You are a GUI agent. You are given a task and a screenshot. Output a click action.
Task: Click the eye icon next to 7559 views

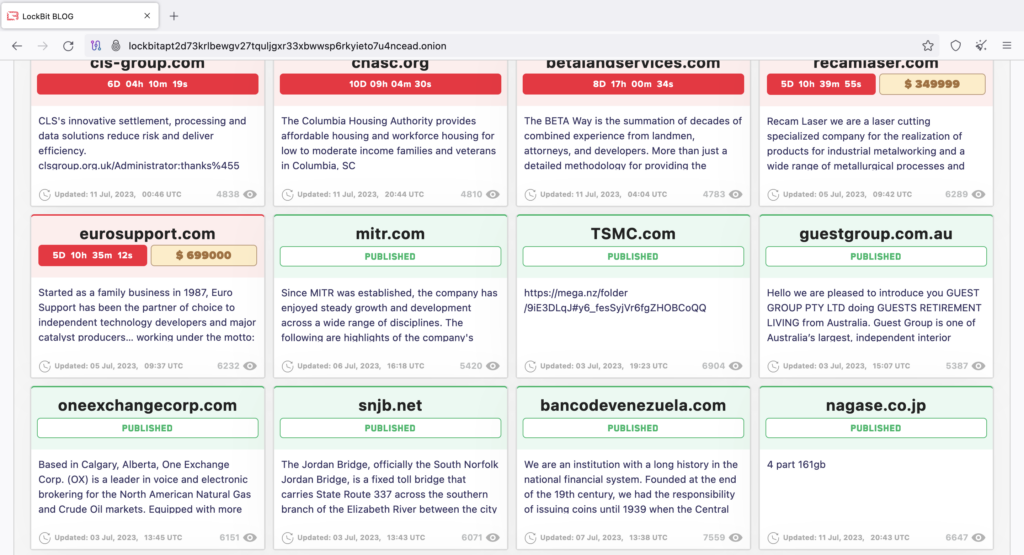pos(736,537)
